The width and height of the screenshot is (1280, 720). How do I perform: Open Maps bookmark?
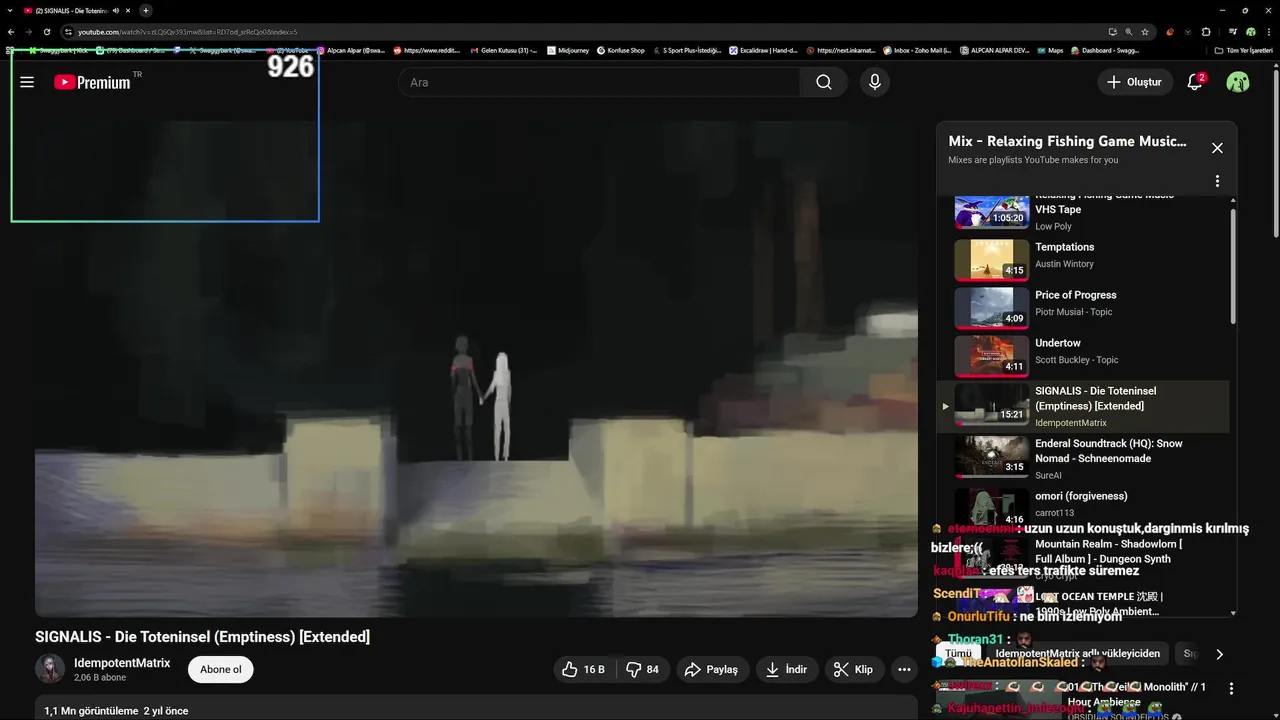pos(1050,50)
